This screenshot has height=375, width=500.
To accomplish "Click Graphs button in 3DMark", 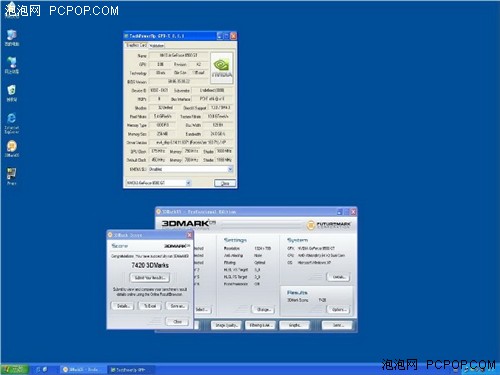I will pos(294,325).
